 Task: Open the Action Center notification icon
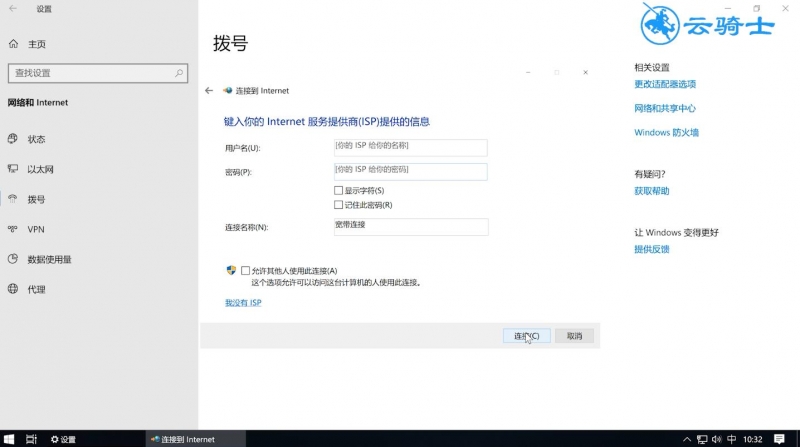click(779, 439)
